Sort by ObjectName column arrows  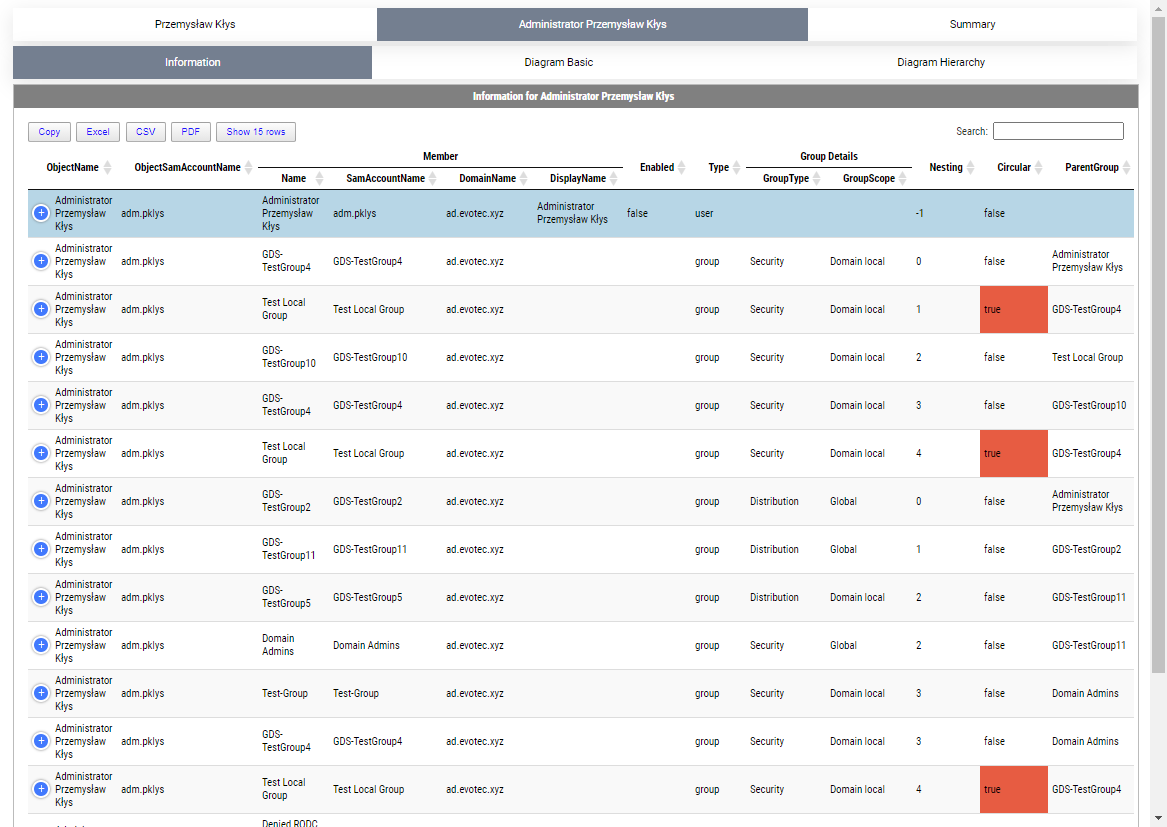[x=108, y=167]
